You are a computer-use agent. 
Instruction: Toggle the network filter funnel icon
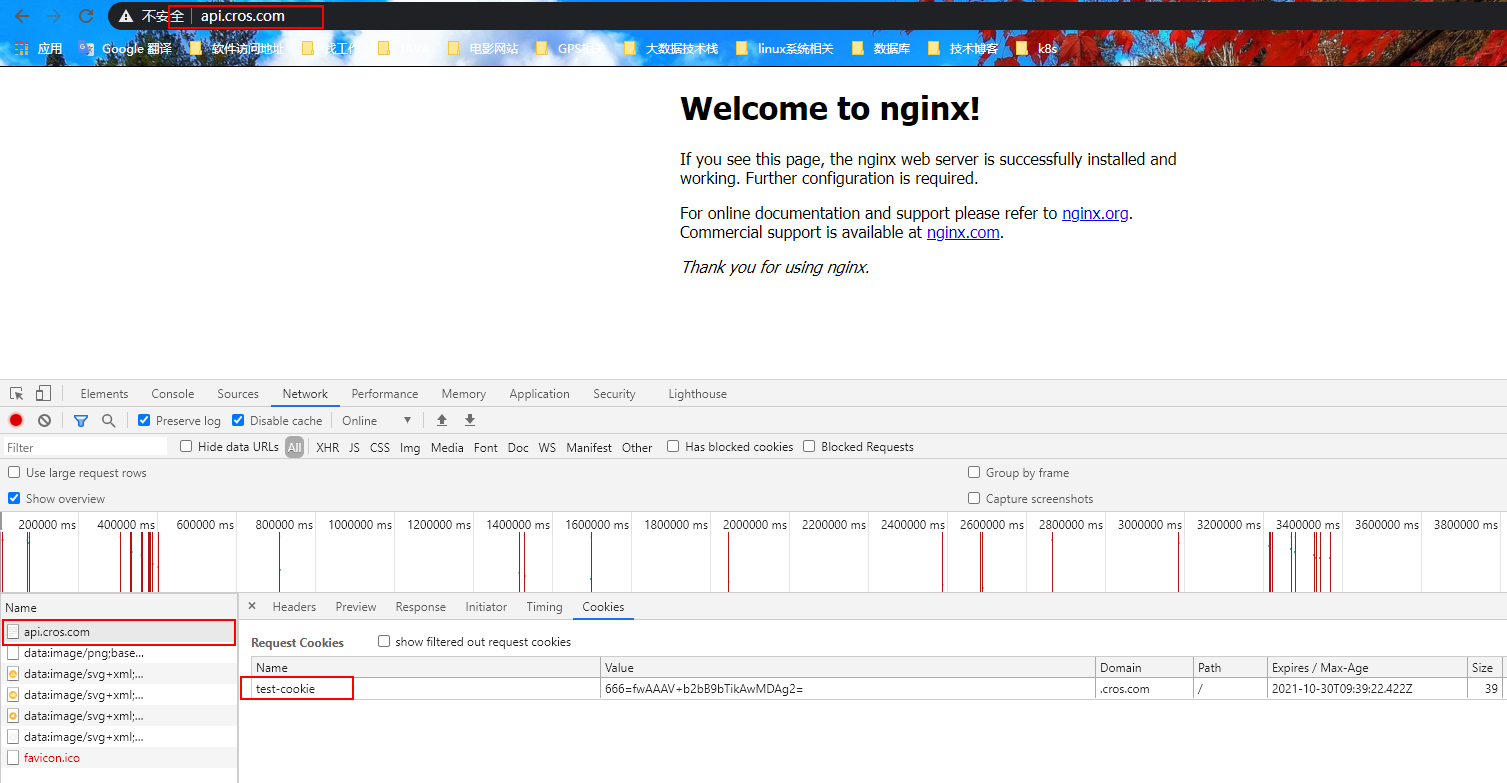(81, 421)
